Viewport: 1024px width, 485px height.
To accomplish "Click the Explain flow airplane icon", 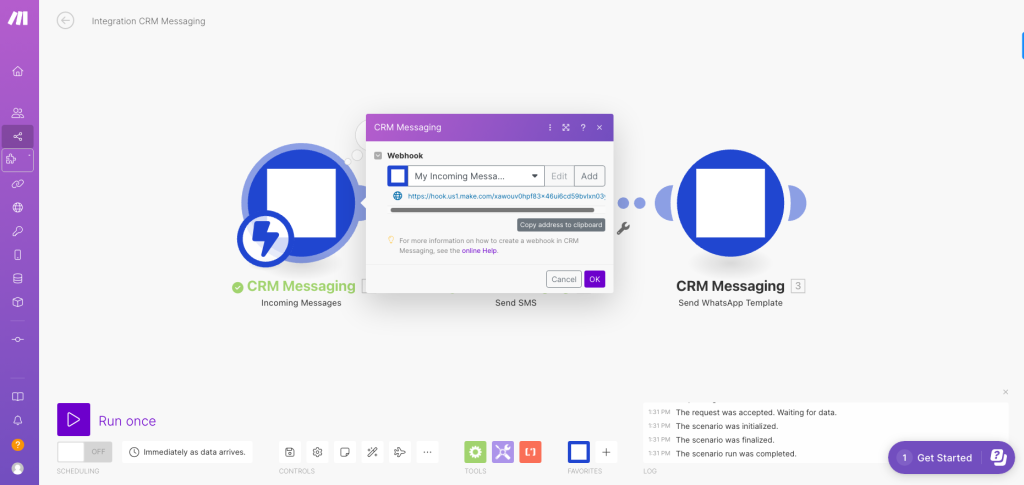I will [400, 452].
